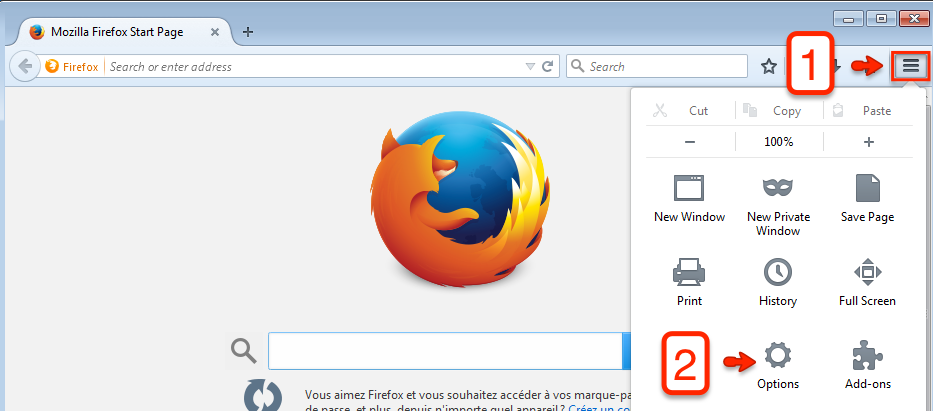Image resolution: width=933 pixels, height=411 pixels.
Task: Click the magnifier icon beside page search
Action: [x=243, y=352]
